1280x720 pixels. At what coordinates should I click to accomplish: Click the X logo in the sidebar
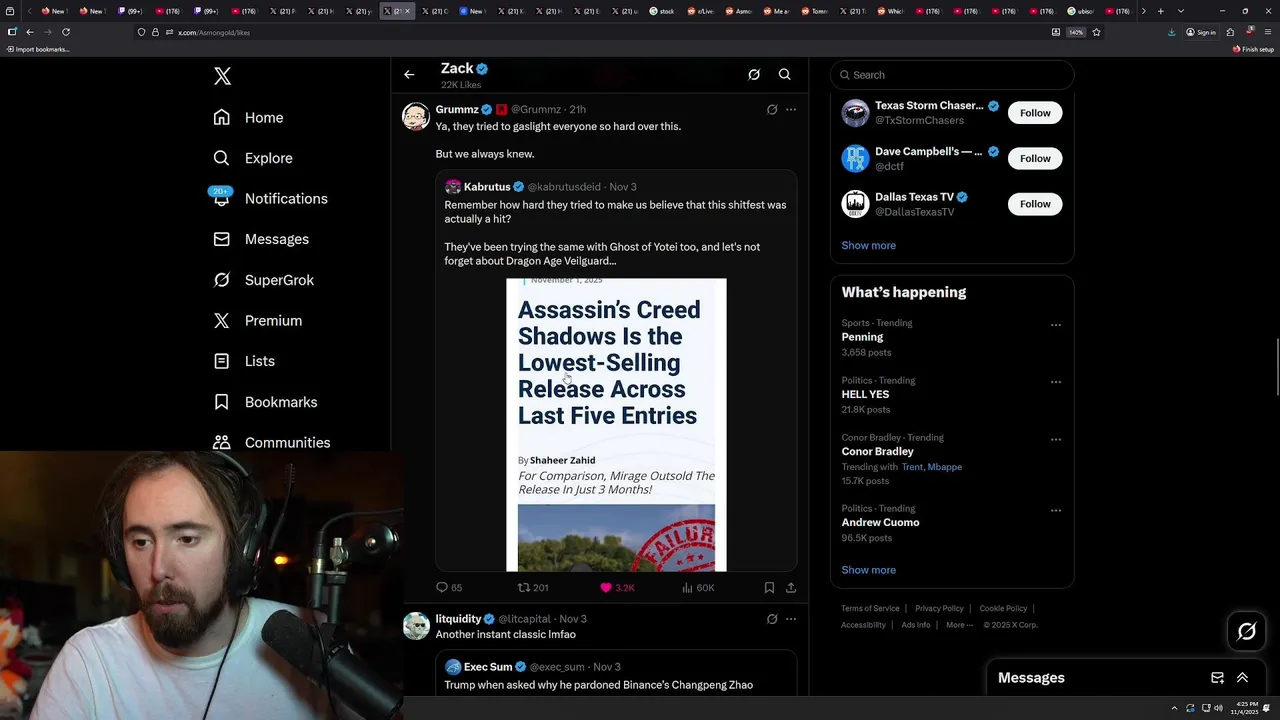[222, 76]
